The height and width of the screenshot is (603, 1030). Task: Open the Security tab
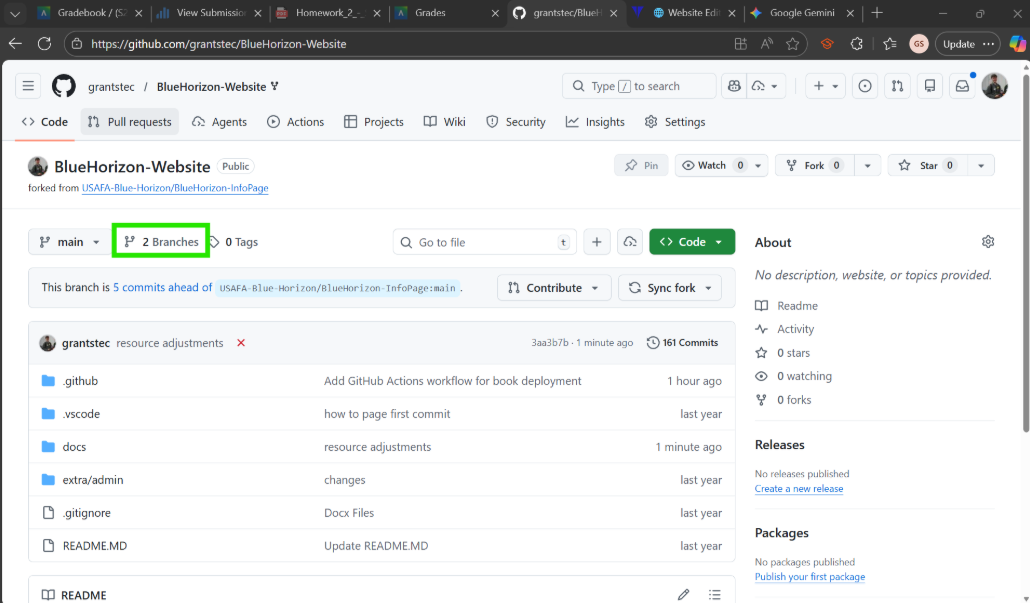tap(516, 122)
